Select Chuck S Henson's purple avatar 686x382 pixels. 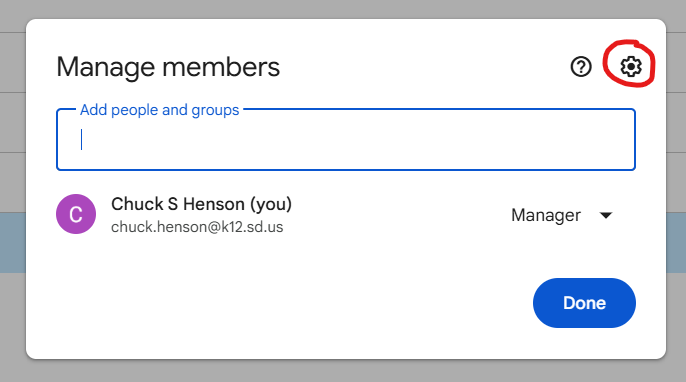tap(76, 214)
